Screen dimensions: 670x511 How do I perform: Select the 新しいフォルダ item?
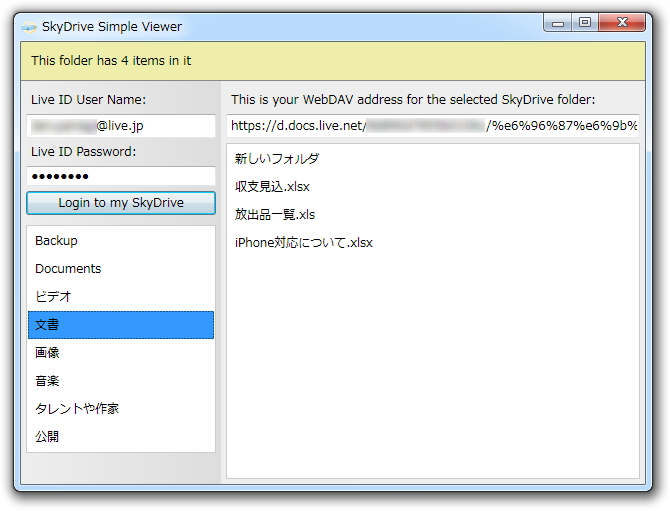click(x=433, y=159)
